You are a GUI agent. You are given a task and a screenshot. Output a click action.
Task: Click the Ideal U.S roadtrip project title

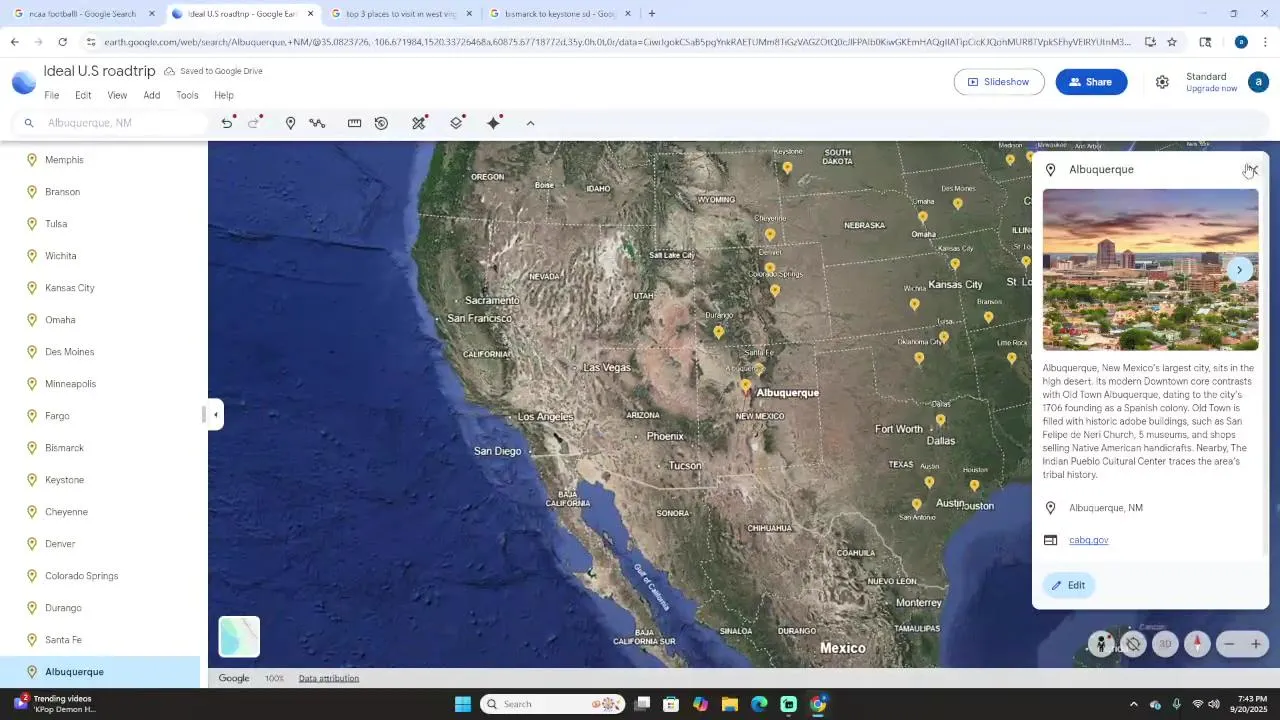(100, 71)
